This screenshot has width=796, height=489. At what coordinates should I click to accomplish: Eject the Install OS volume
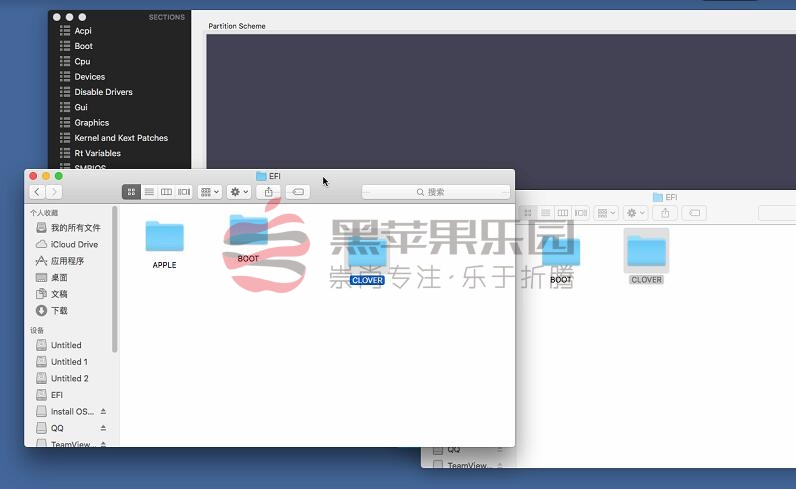point(104,411)
